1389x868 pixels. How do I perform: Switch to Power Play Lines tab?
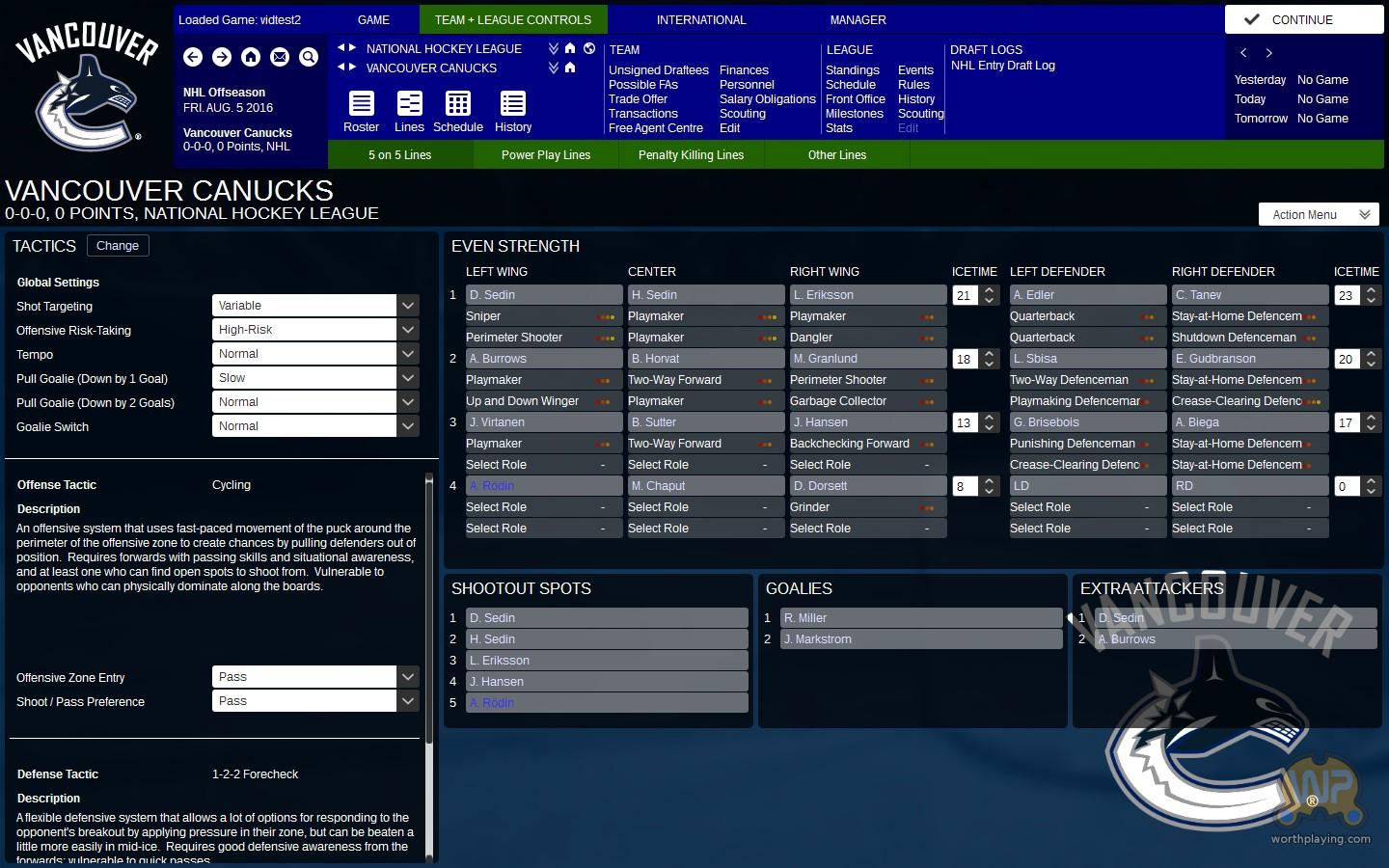pos(545,155)
